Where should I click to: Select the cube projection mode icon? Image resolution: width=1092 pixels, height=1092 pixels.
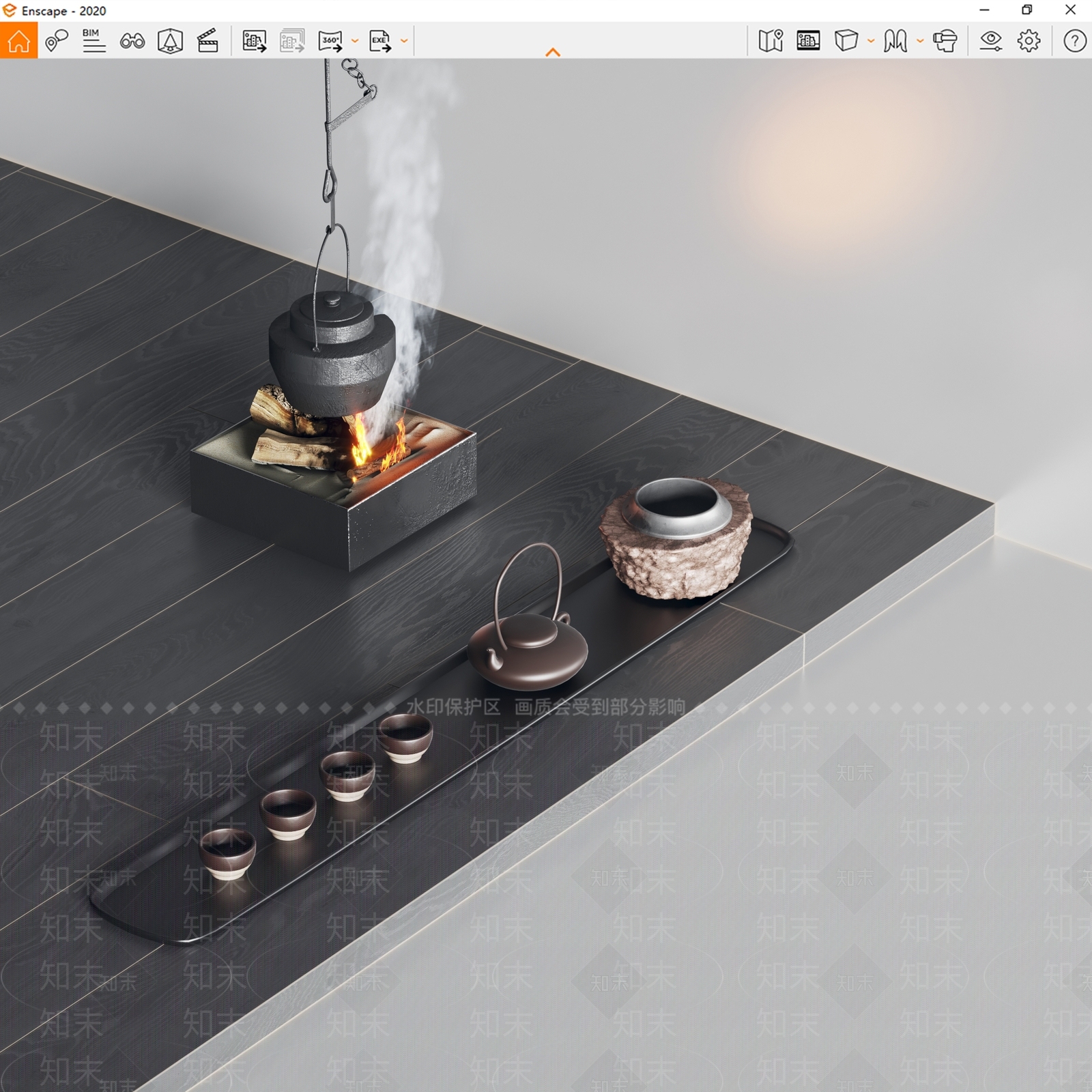[846, 40]
